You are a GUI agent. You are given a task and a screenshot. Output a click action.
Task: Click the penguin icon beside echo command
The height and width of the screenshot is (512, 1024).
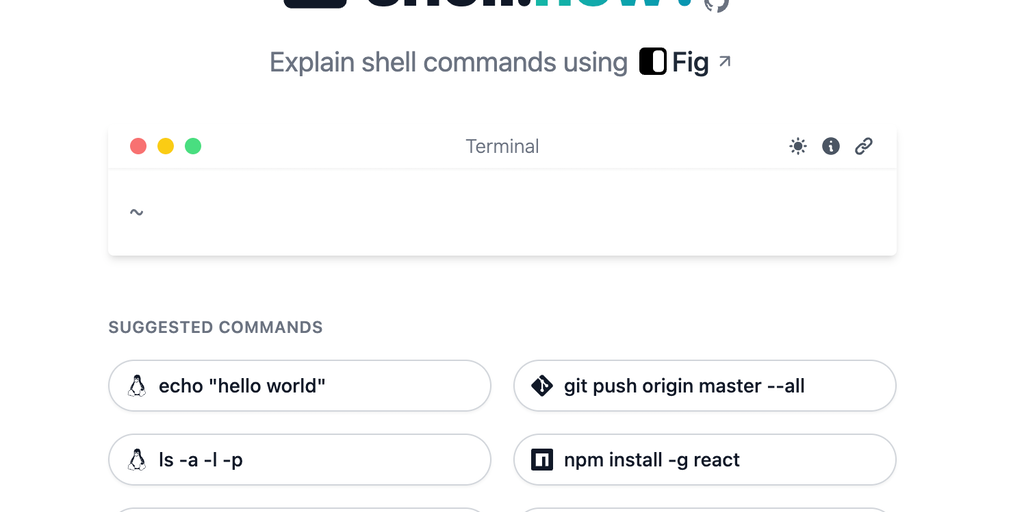(x=137, y=386)
